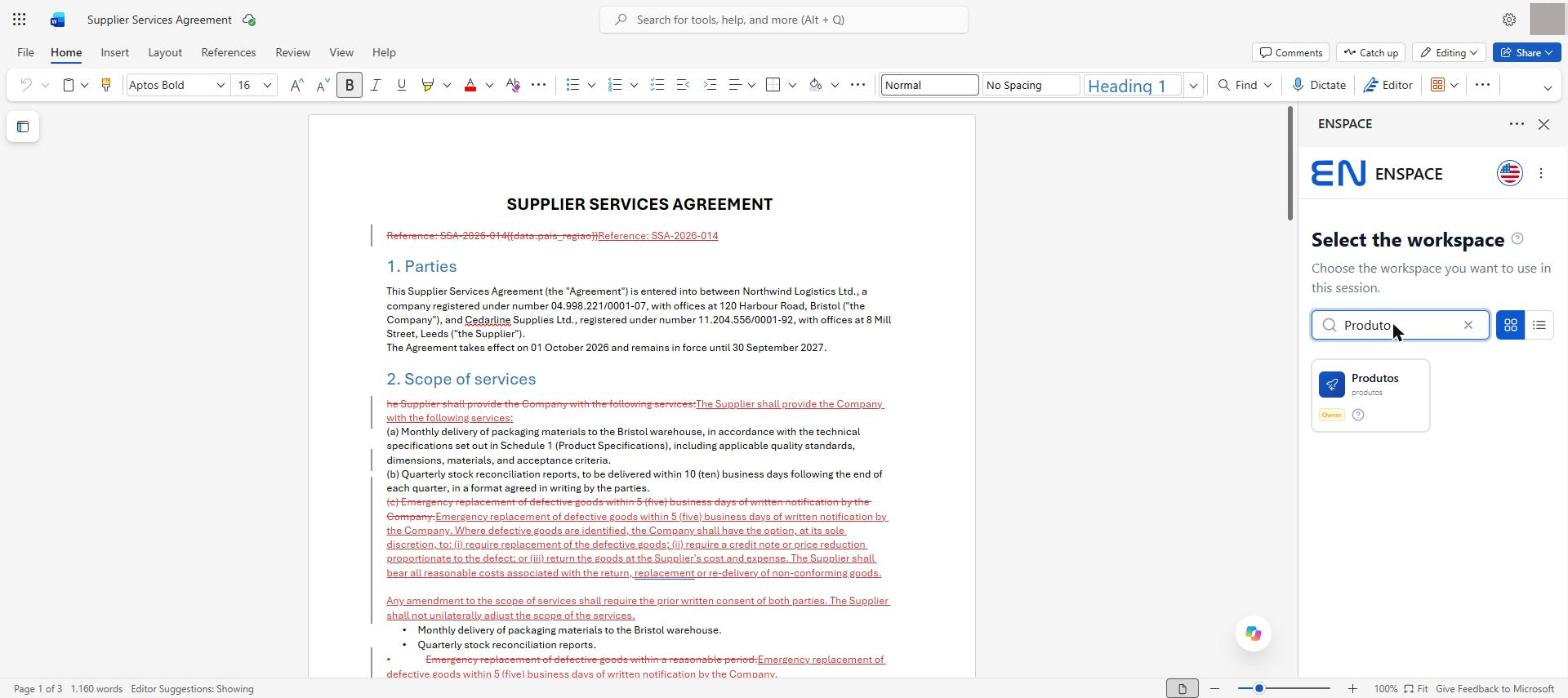Expand the numbering library dropdown arrow

(x=633, y=85)
